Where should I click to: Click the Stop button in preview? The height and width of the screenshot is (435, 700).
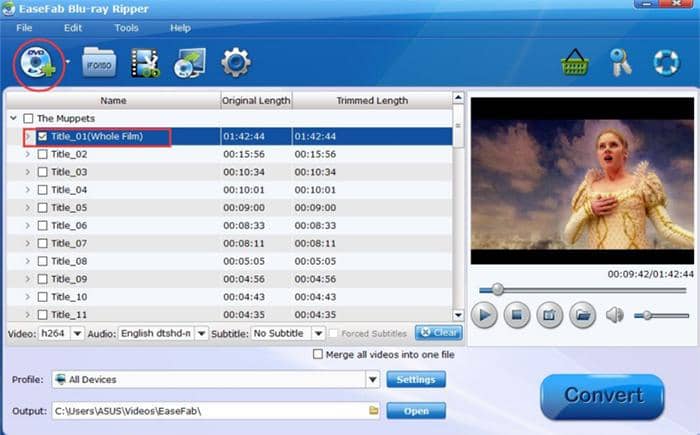coord(517,315)
